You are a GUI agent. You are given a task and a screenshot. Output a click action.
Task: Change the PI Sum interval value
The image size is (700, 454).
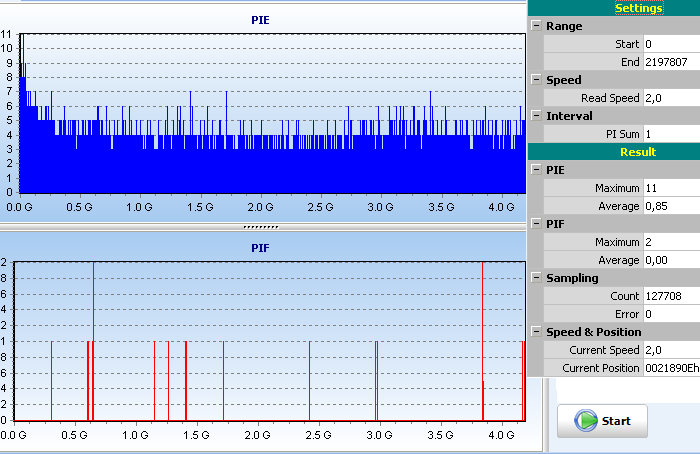coord(671,134)
